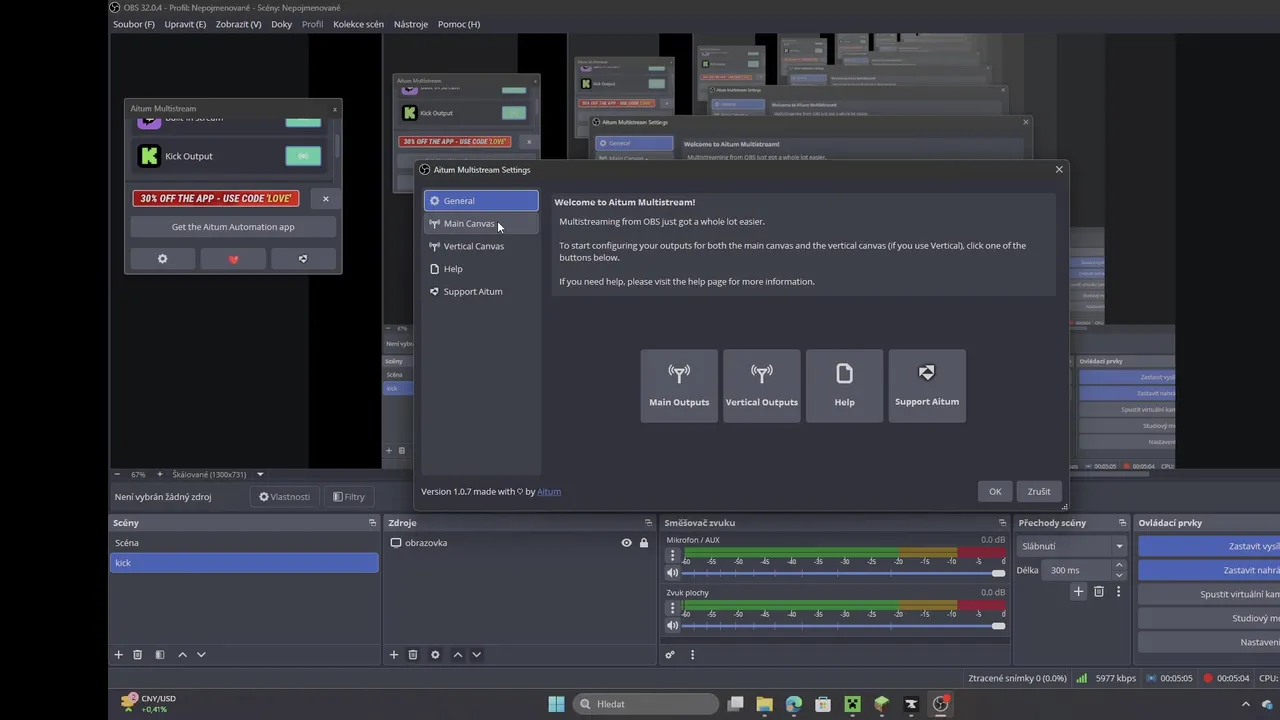The width and height of the screenshot is (1280, 720).
Task: Click the green Kick Output stream toggle
Action: [x=303, y=156]
